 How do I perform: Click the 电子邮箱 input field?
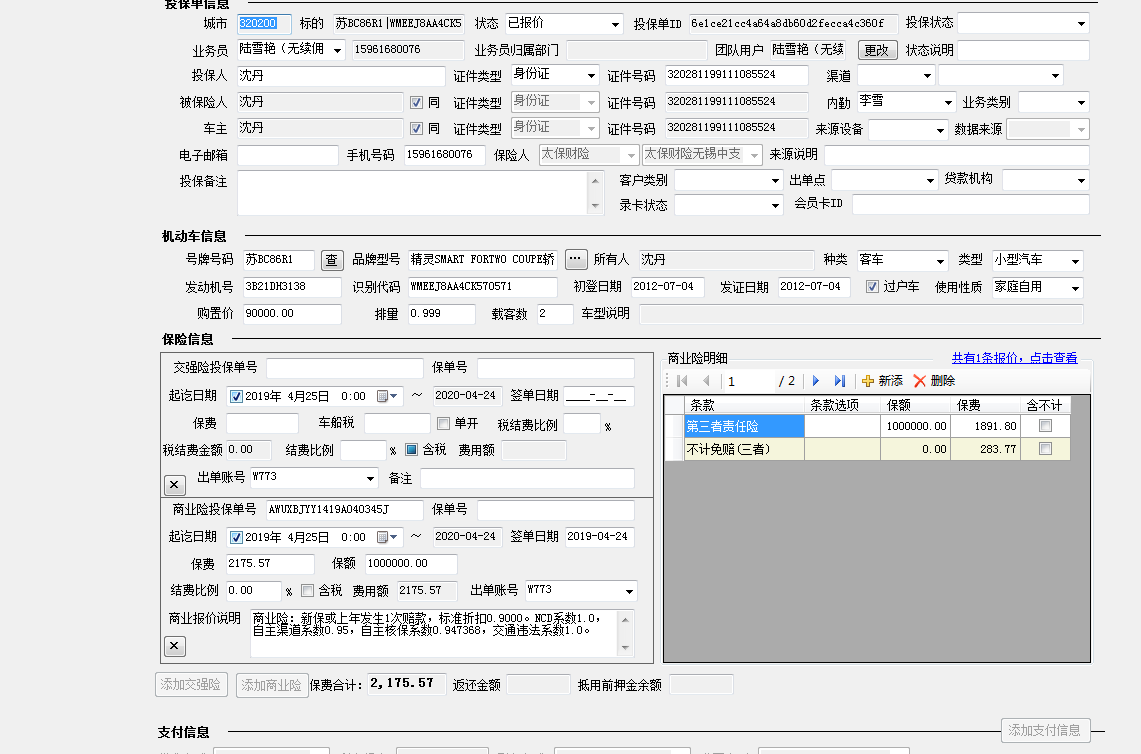pyautogui.click(x=288, y=155)
